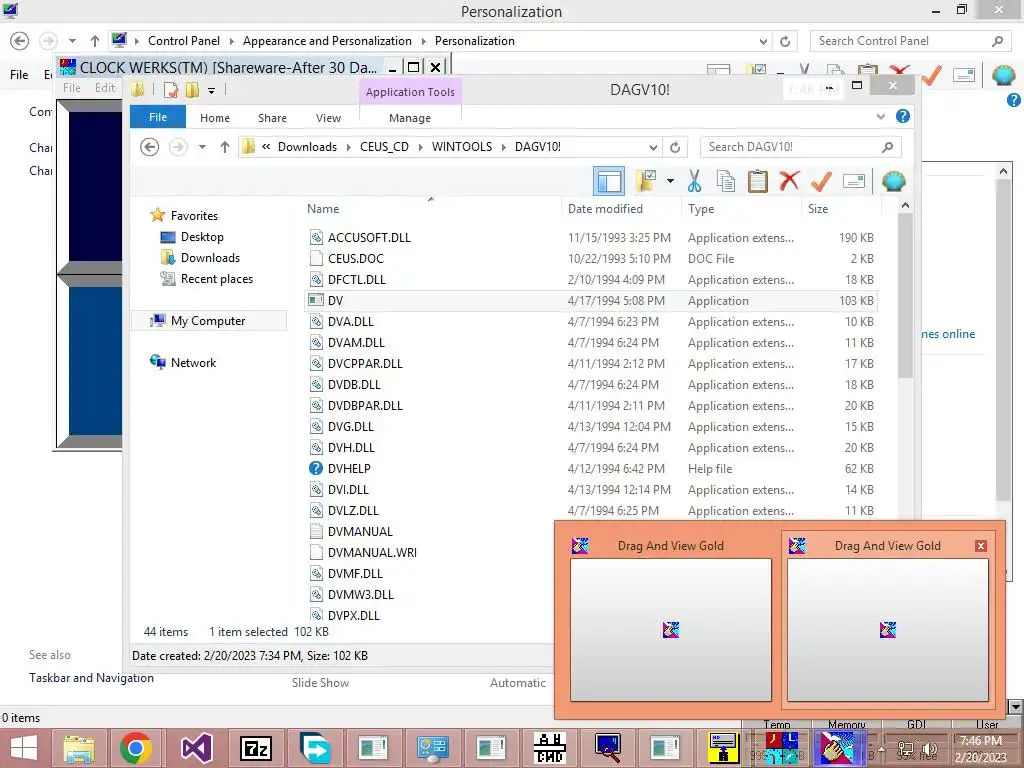Click Refresh in the DAGV10! address bar

pos(675,147)
